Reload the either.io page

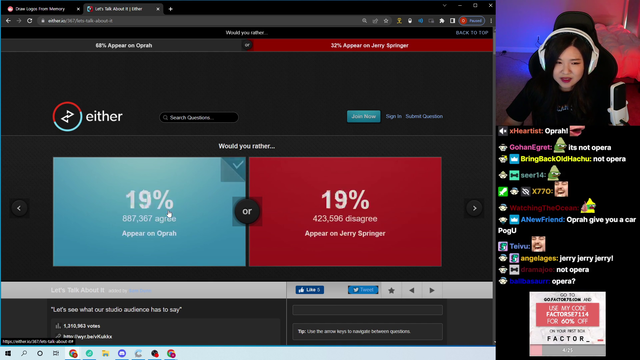pos(29,20)
